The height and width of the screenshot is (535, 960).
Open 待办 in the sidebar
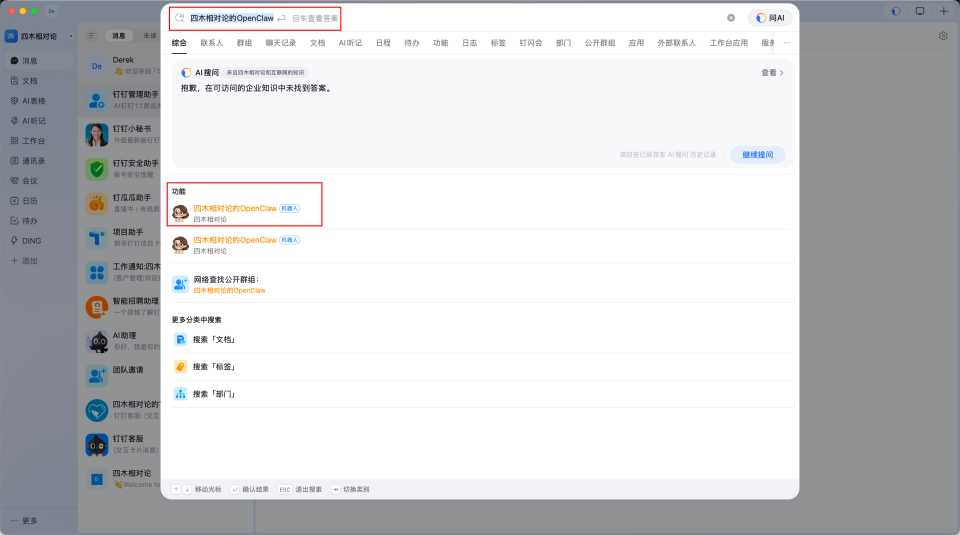[x=39, y=221]
